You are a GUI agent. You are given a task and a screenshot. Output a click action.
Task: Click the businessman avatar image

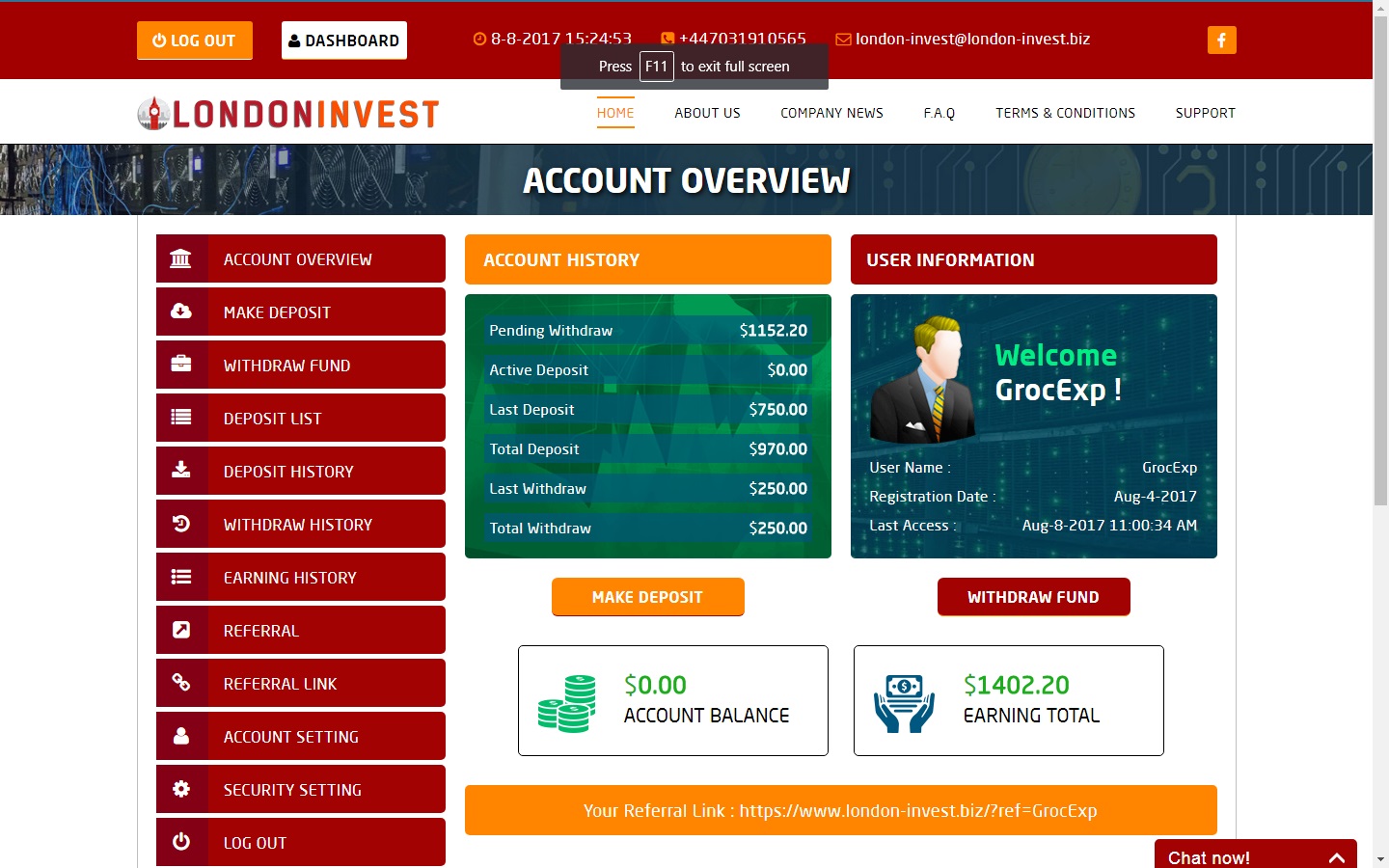tap(924, 380)
